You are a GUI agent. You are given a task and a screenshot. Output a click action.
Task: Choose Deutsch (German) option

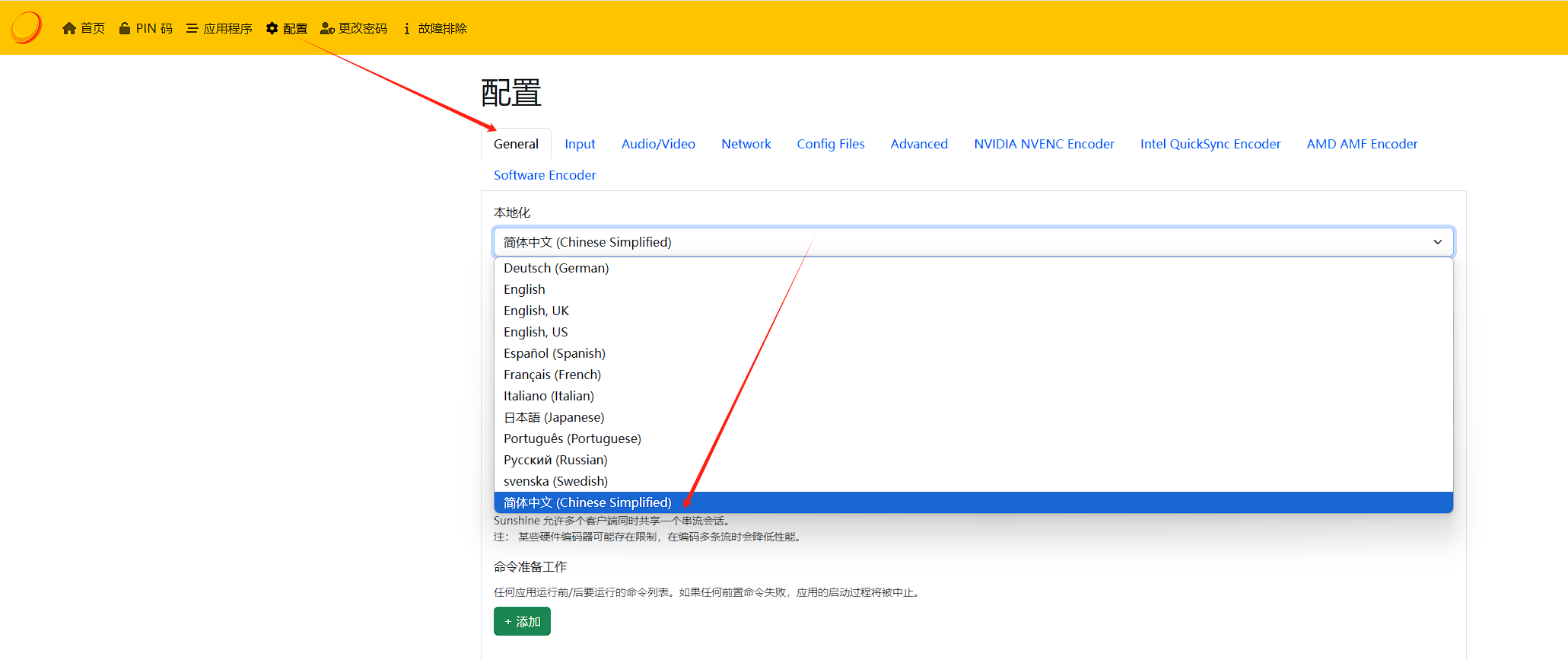pos(974,268)
